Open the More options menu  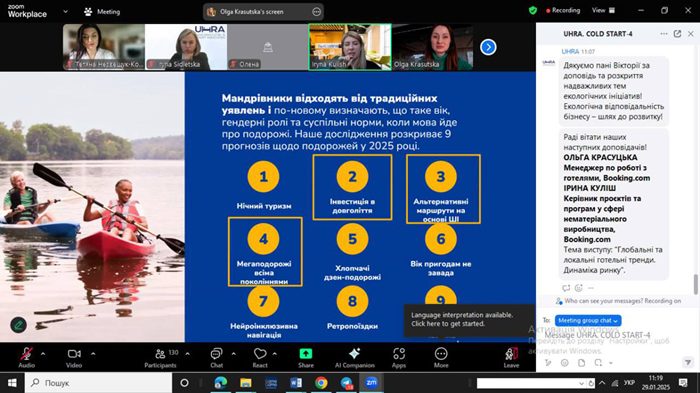(x=441, y=357)
